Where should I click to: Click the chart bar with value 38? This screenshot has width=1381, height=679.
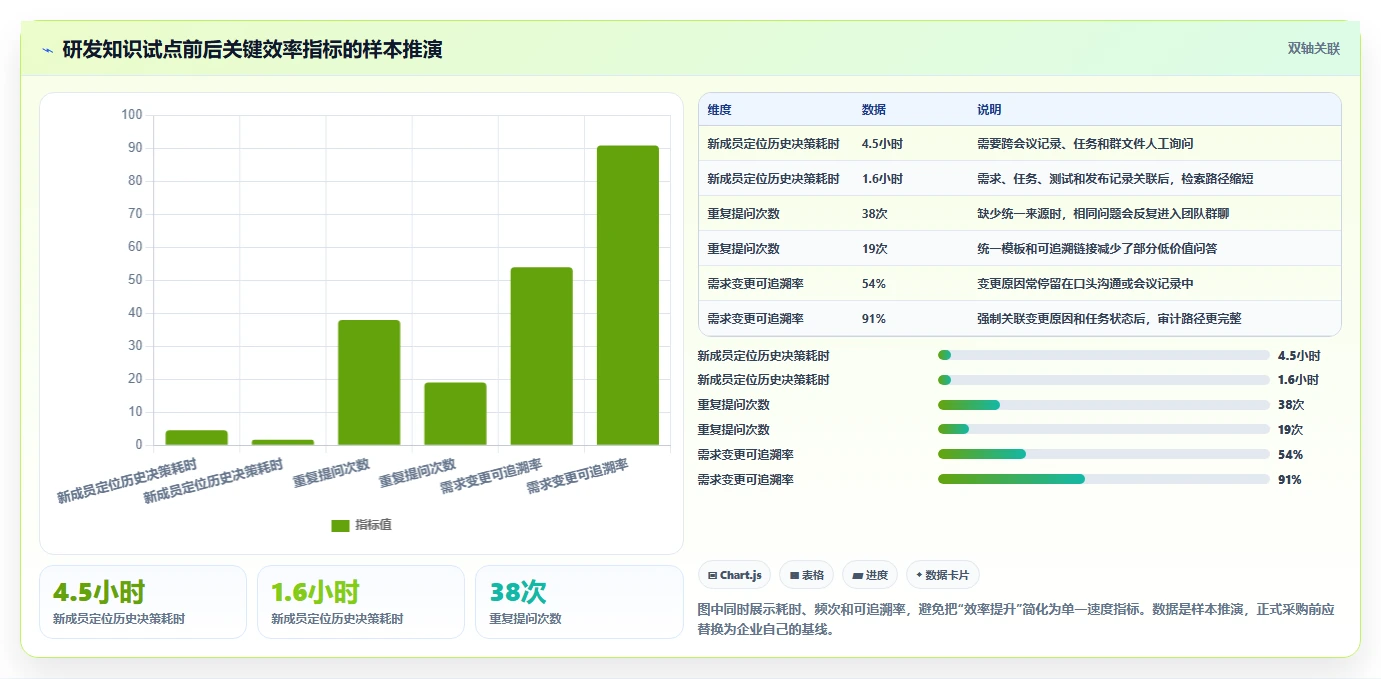369,382
